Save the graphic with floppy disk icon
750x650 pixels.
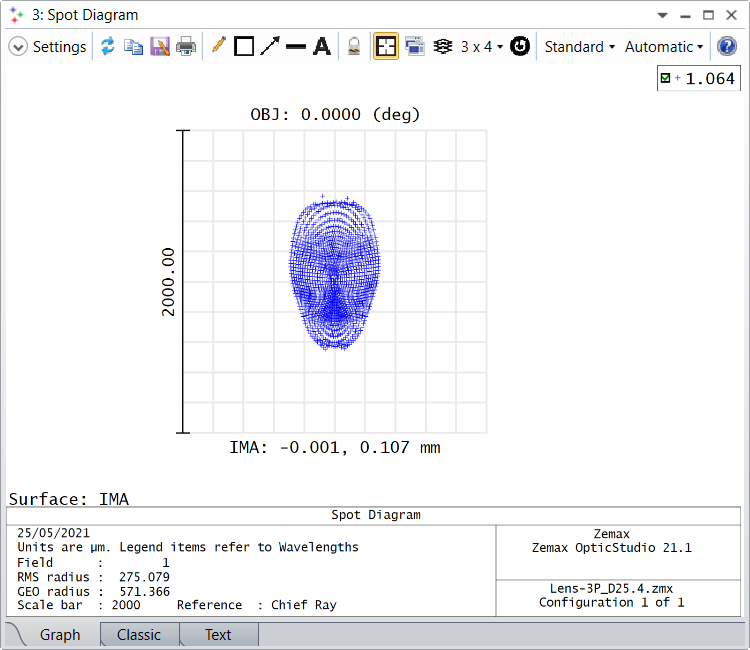tap(160, 46)
